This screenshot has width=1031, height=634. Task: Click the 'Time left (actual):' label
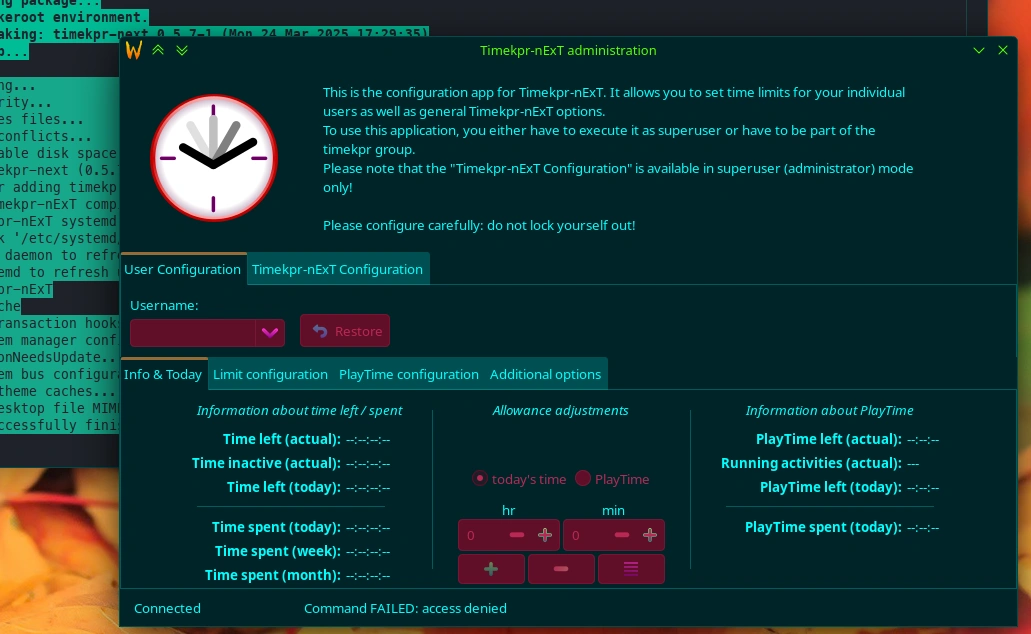pos(281,439)
